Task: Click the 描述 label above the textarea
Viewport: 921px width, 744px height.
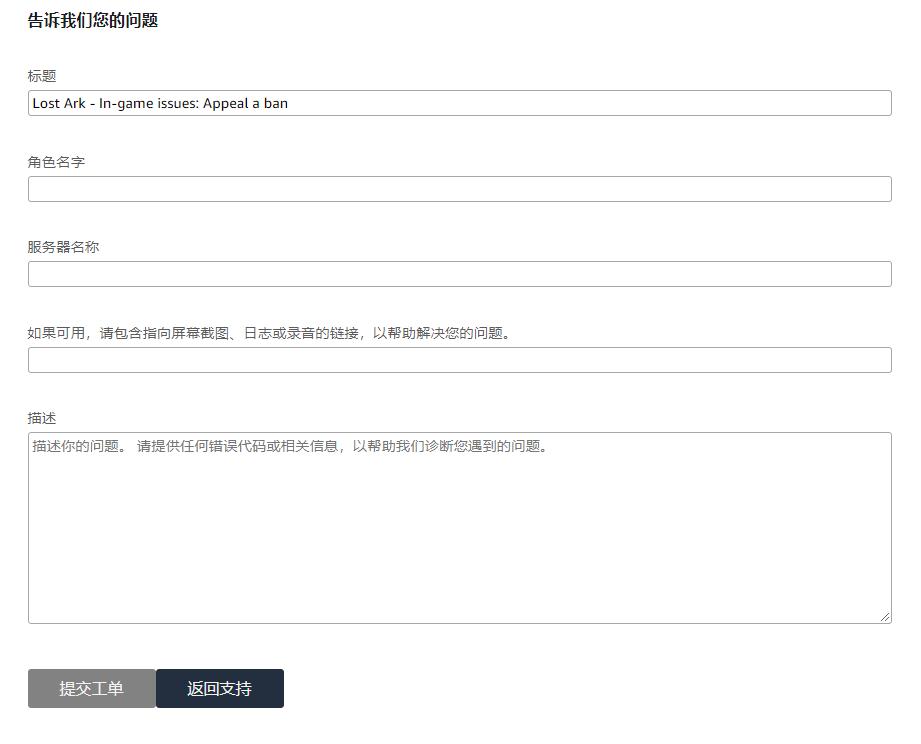Action: tap(42, 417)
